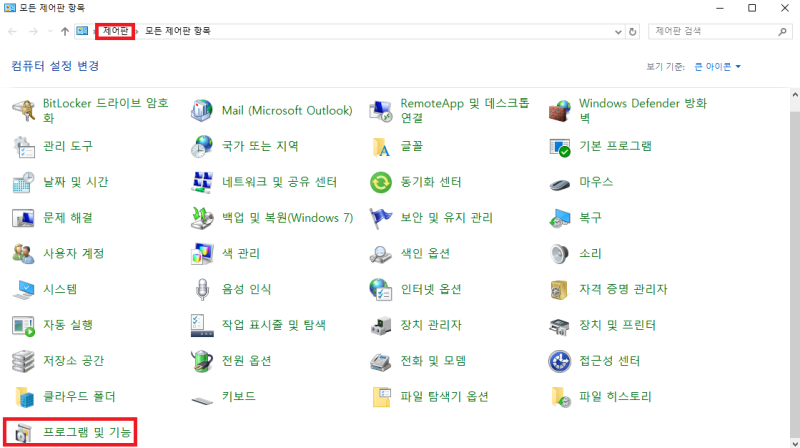Go forward with the forward arrow
The image size is (800, 448).
coord(33,32)
